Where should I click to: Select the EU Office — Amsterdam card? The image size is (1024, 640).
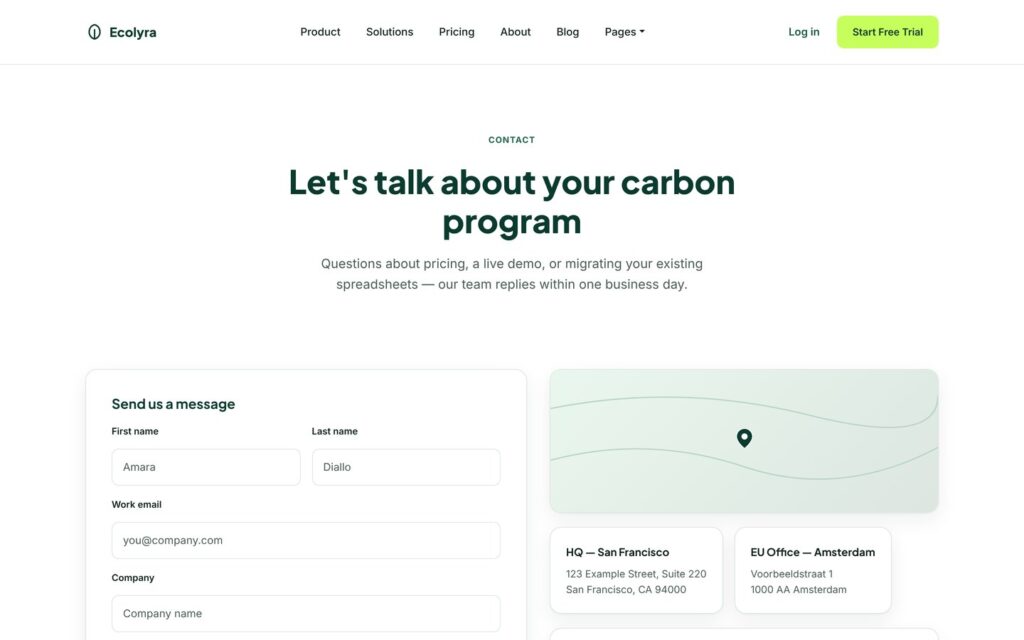tap(812, 570)
